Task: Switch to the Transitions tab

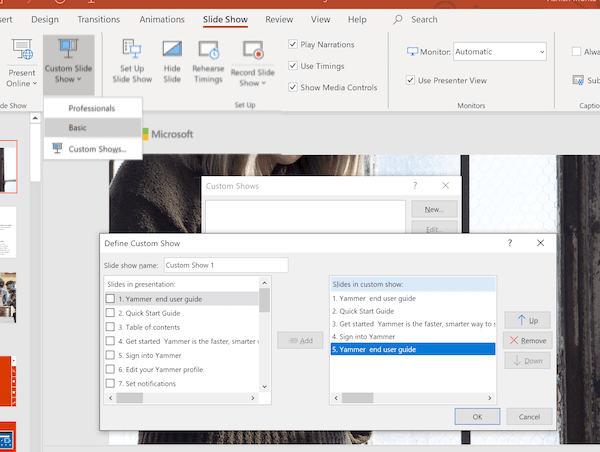Action: [98, 19]
